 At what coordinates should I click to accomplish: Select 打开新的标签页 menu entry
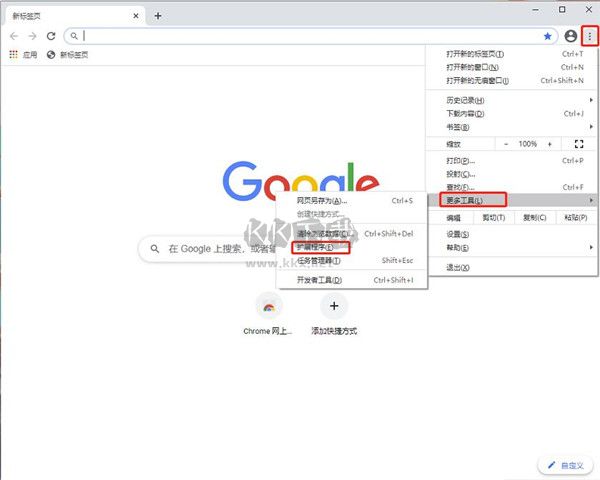coord(512,54)
